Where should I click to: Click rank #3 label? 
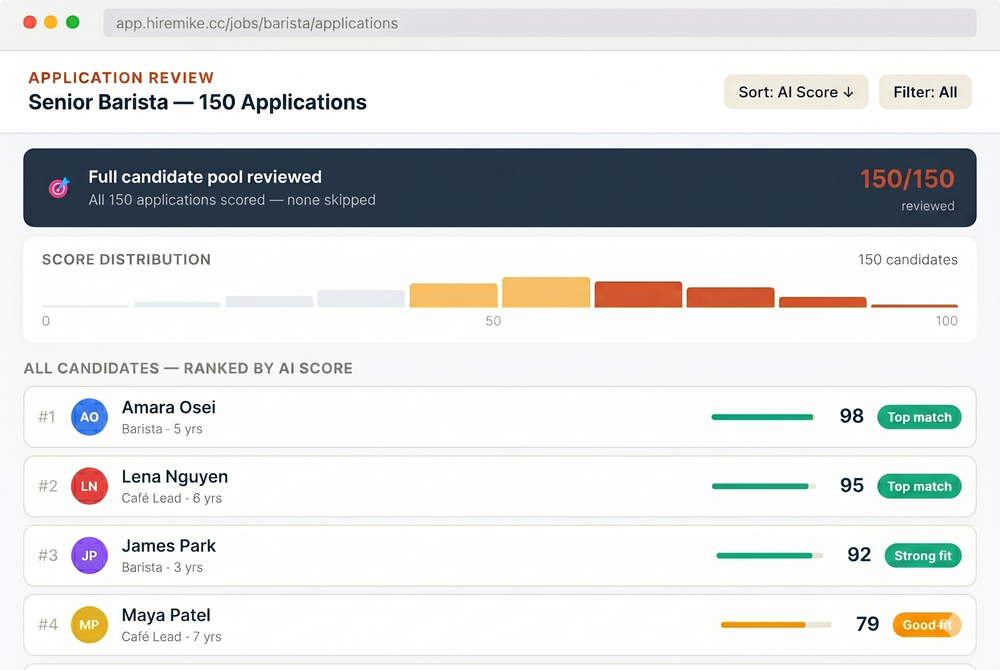[x=48, y=555]
